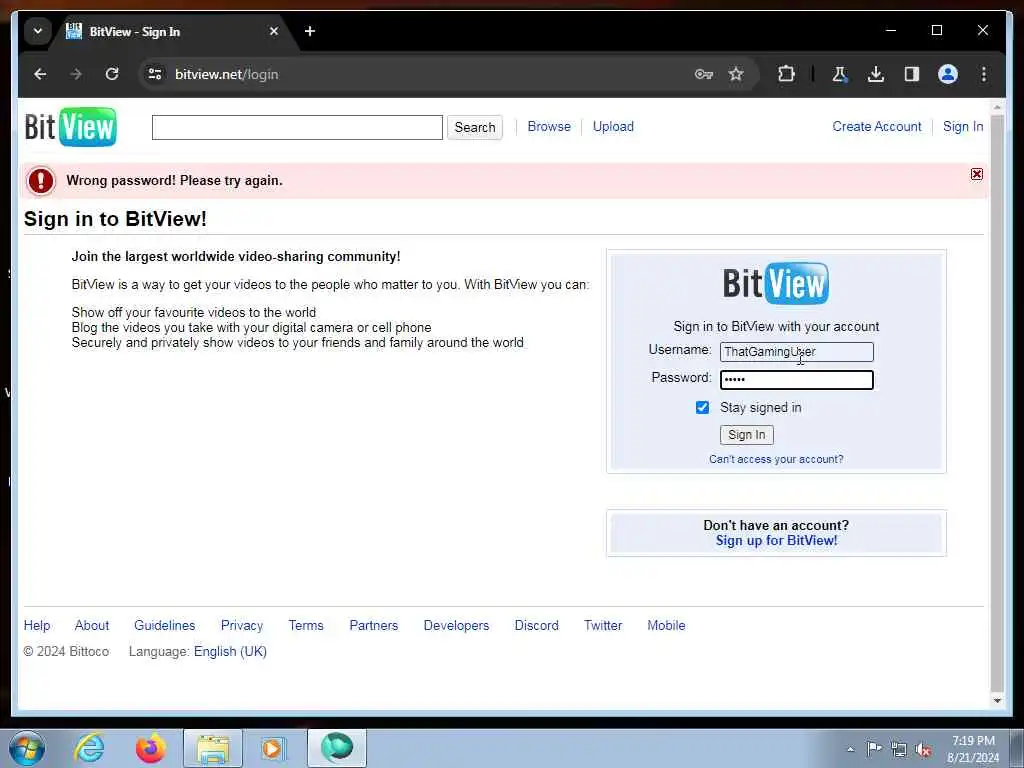1024x768 pixels.
Task: Submit the form with Sign In button
Action: click(746, 435)
